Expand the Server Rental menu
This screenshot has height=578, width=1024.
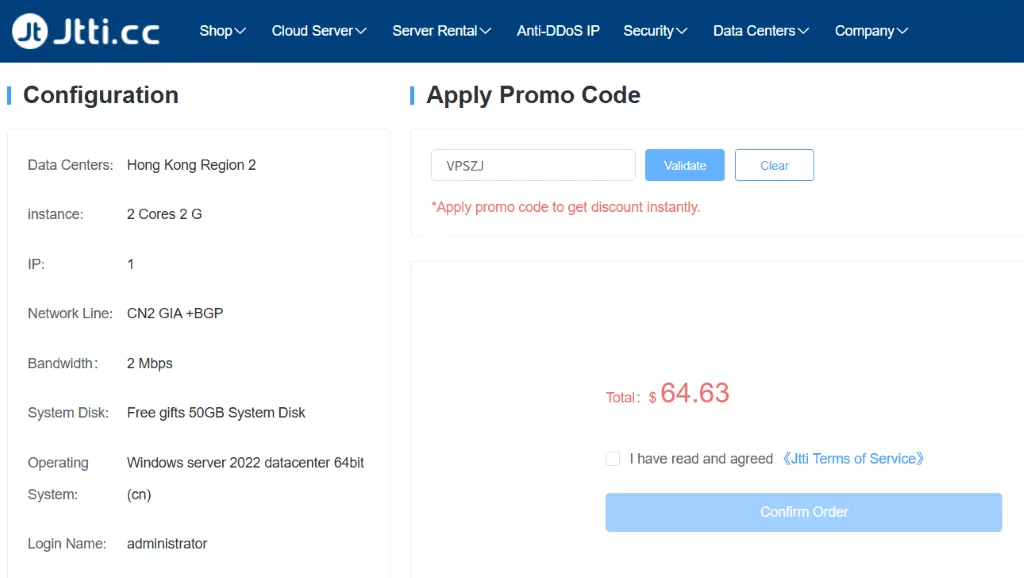point(435,31)
